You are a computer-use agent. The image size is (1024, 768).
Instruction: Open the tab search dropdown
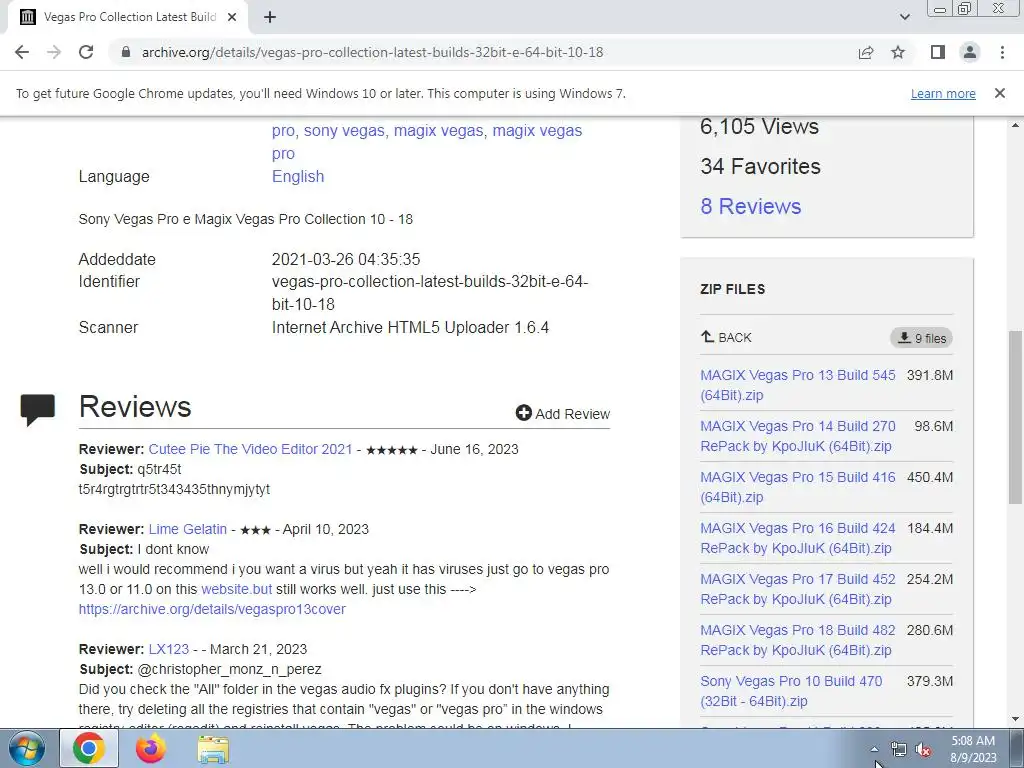904,17
